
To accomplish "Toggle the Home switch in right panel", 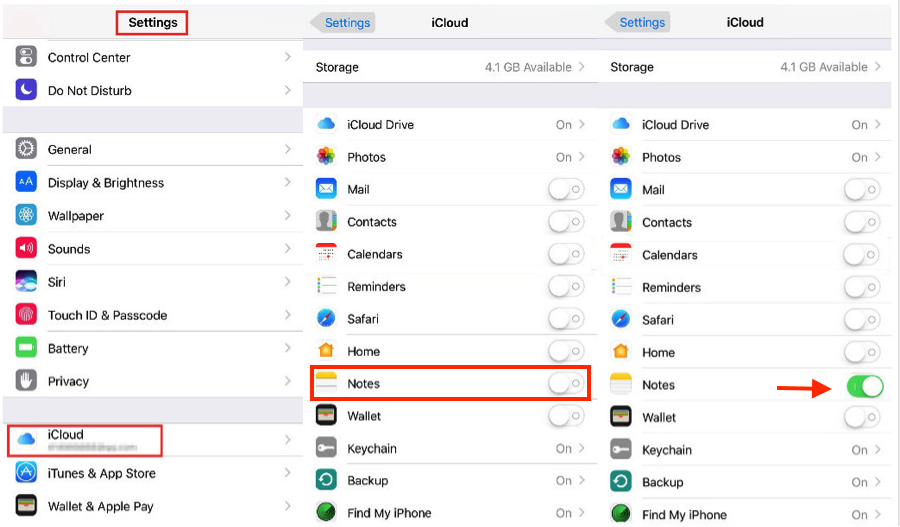I will point(862,352).
